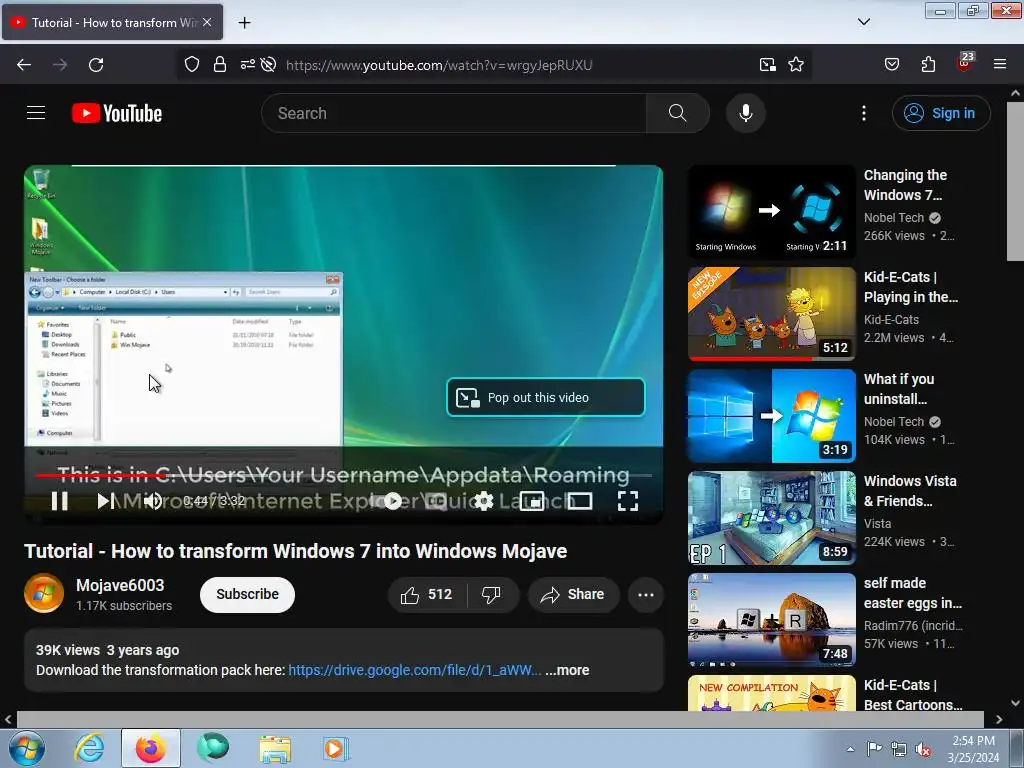The height and width of the screenshot is (768, 1024).
Task: Open uBlock extension icon with badge 23
Action: [965, 63]
